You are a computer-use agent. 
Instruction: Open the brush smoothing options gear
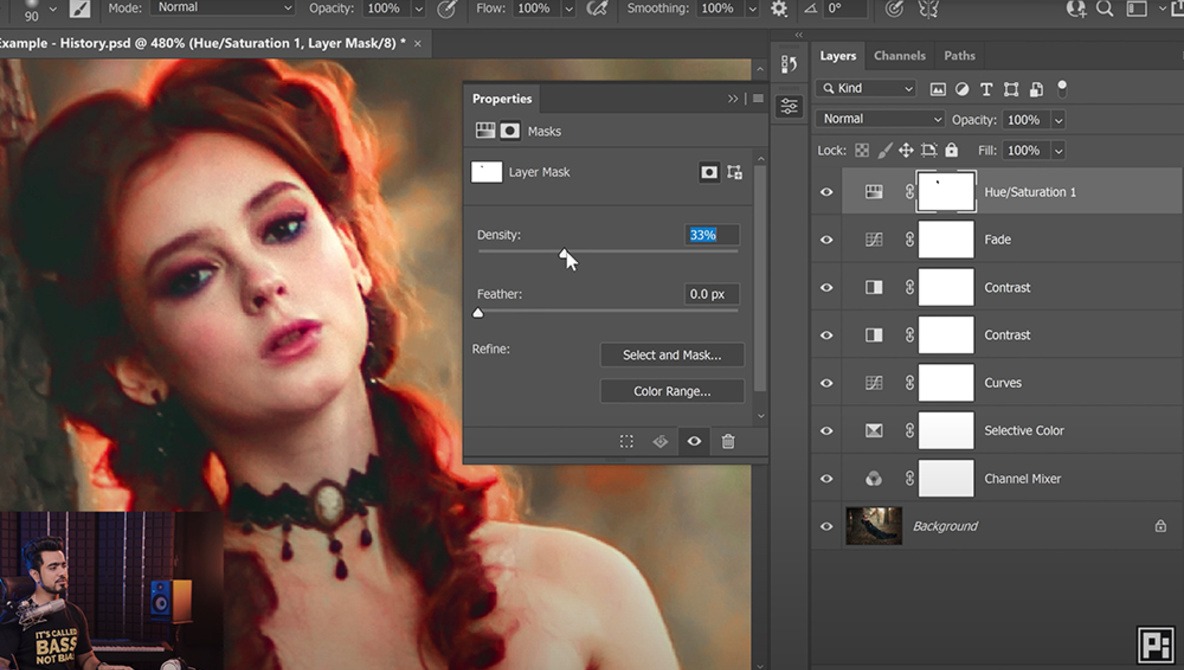pyautogui.click(x=778, y=9)
